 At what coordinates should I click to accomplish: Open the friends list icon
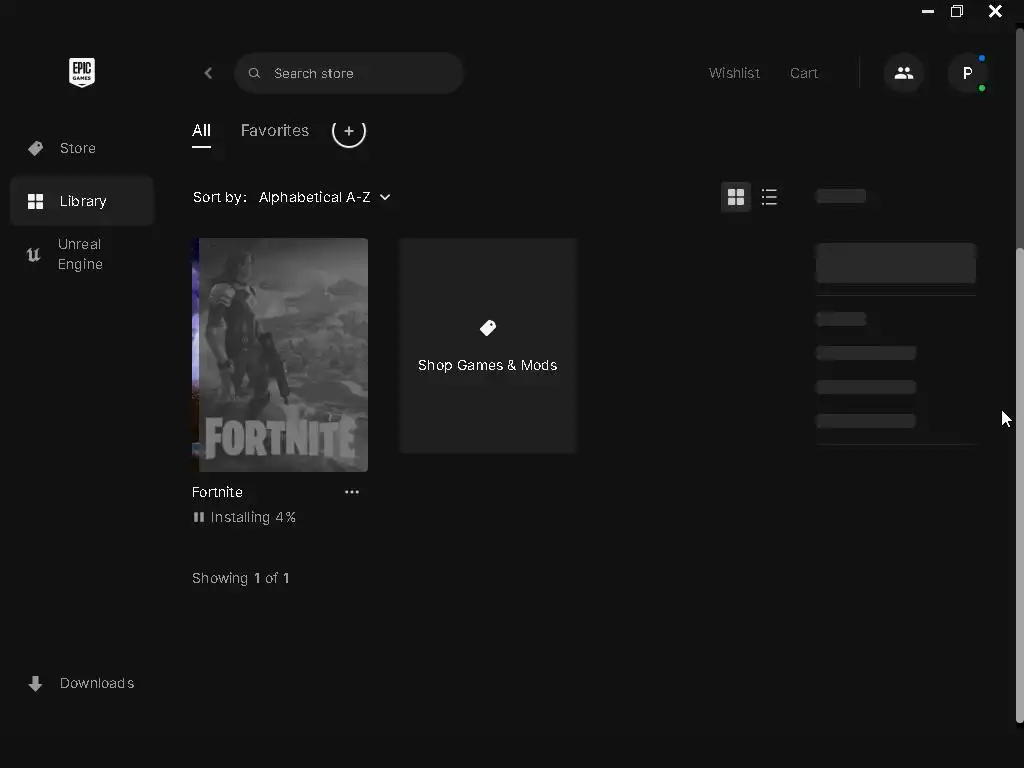[x=904, y=73]
